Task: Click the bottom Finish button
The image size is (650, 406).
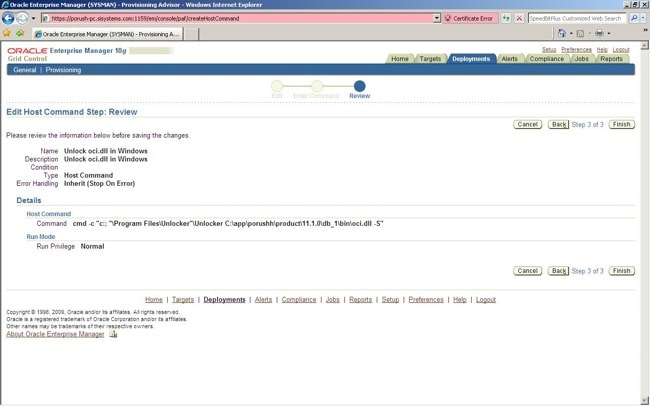Action: (x=621, y=271)
